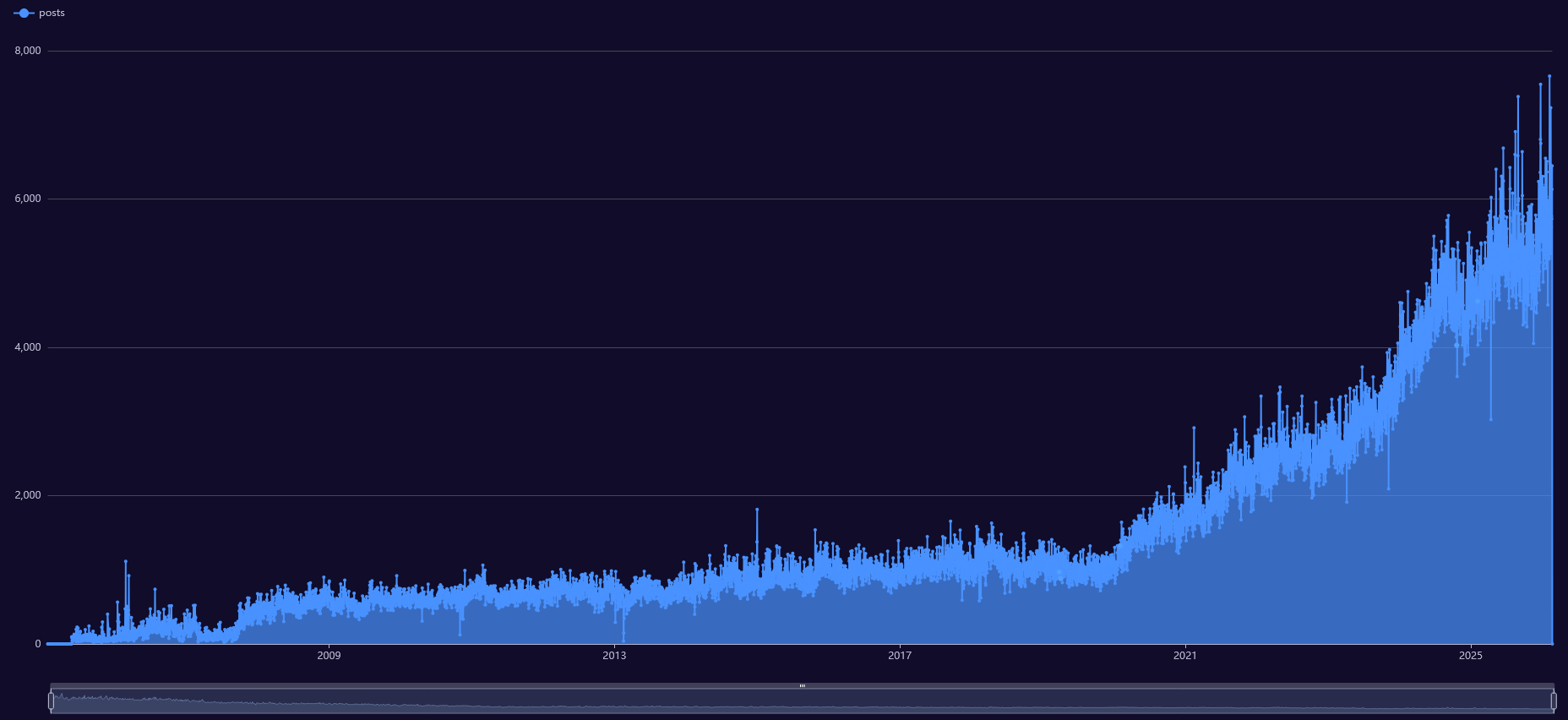Click the right handle of the zoom slider
Screen dimensions: 1568x720
(1553, 701)
